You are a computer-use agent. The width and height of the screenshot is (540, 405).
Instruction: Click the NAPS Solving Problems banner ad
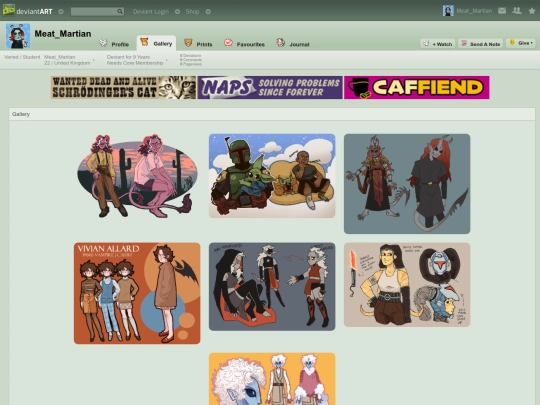pyautogui.click(x=270, y=87)
